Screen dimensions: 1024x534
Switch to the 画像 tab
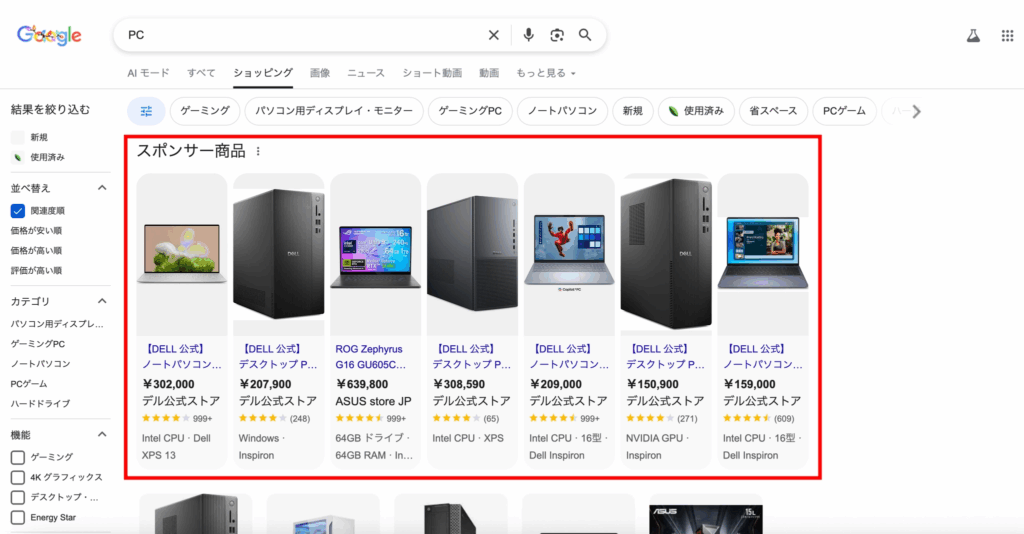(320, 73)
